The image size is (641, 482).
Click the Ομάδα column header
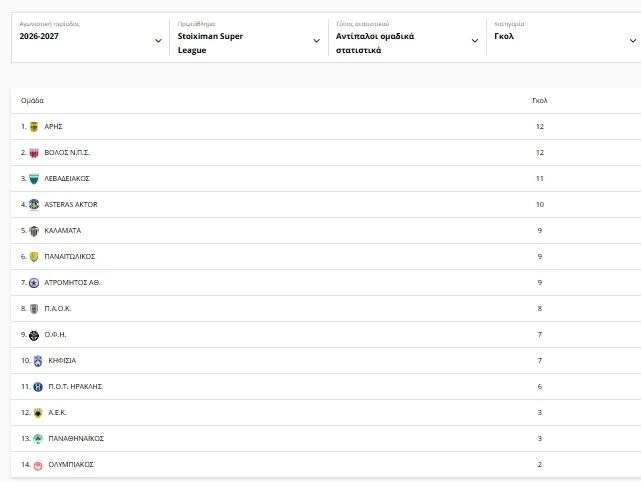coord(32,101)
